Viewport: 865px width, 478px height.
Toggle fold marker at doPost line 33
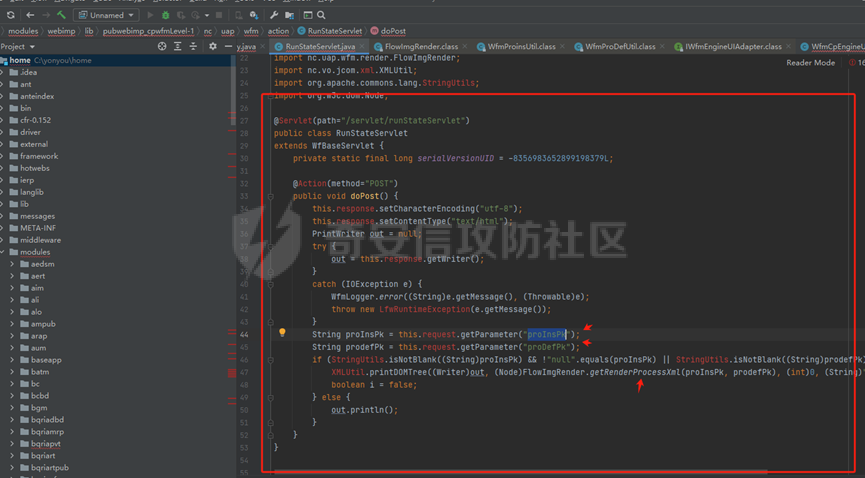click(x=270, y=196)
